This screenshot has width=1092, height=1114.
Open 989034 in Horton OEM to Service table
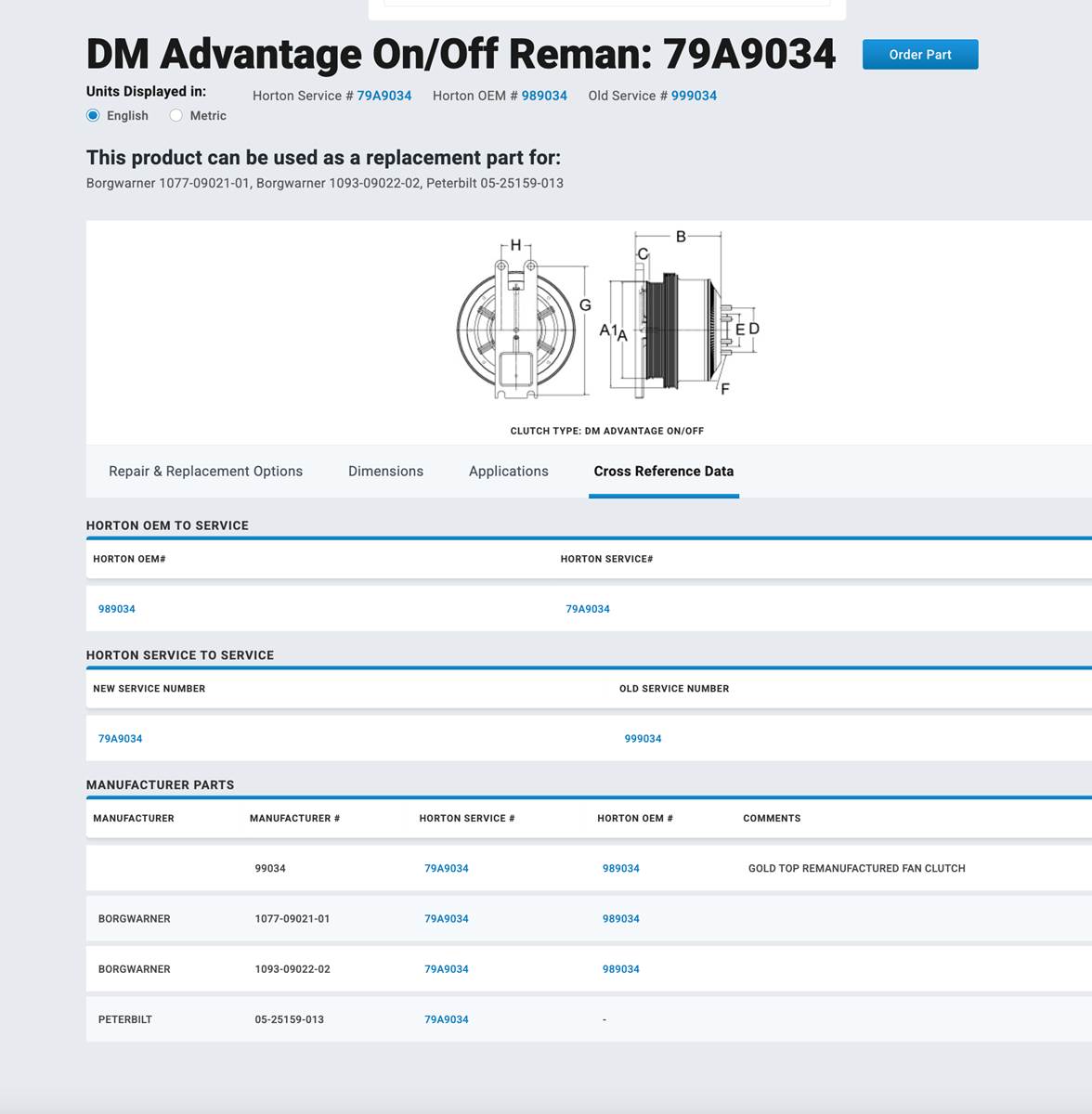click(x=117, y=609)
